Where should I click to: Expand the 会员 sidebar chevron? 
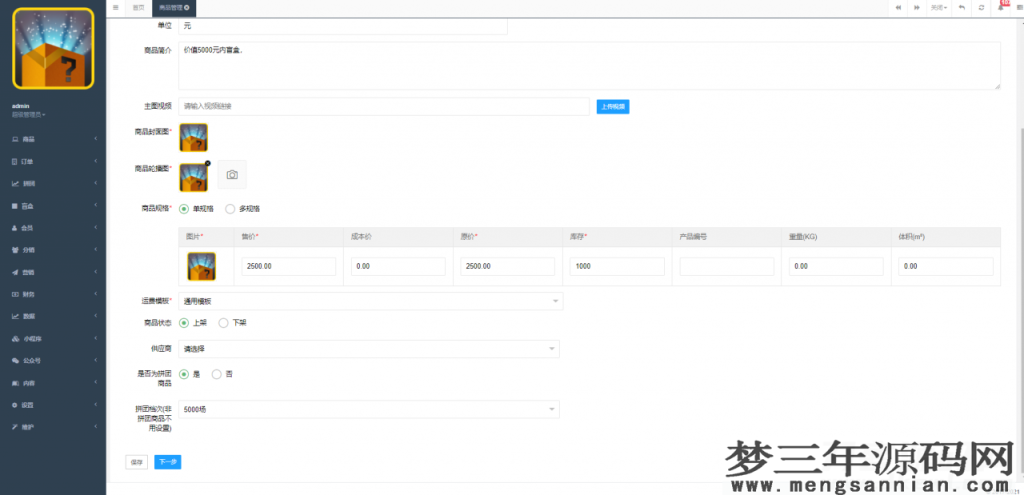tap(95, 228)
